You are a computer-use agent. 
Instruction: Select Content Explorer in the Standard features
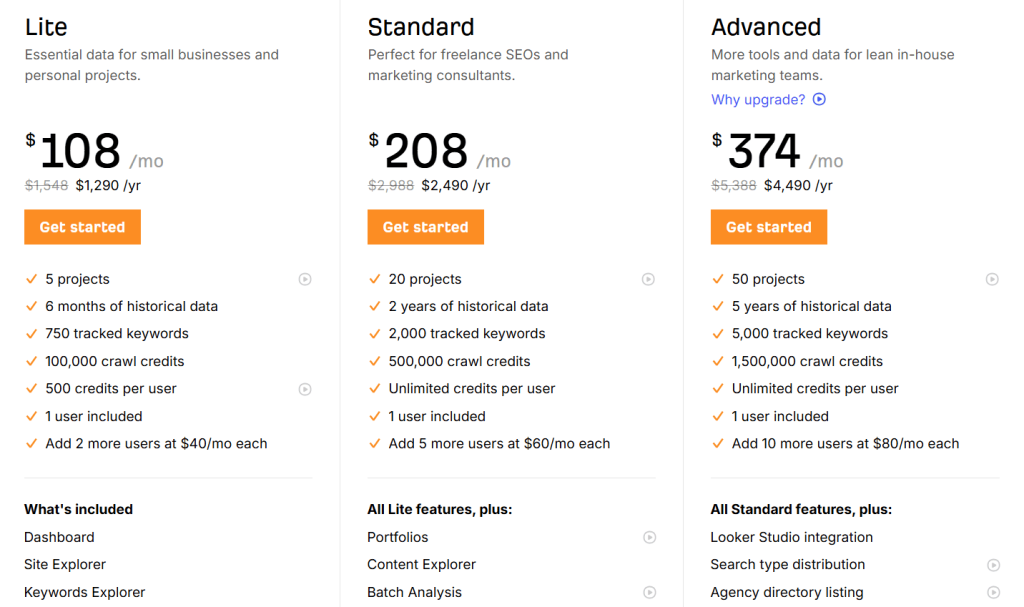(x=421, y=564)
